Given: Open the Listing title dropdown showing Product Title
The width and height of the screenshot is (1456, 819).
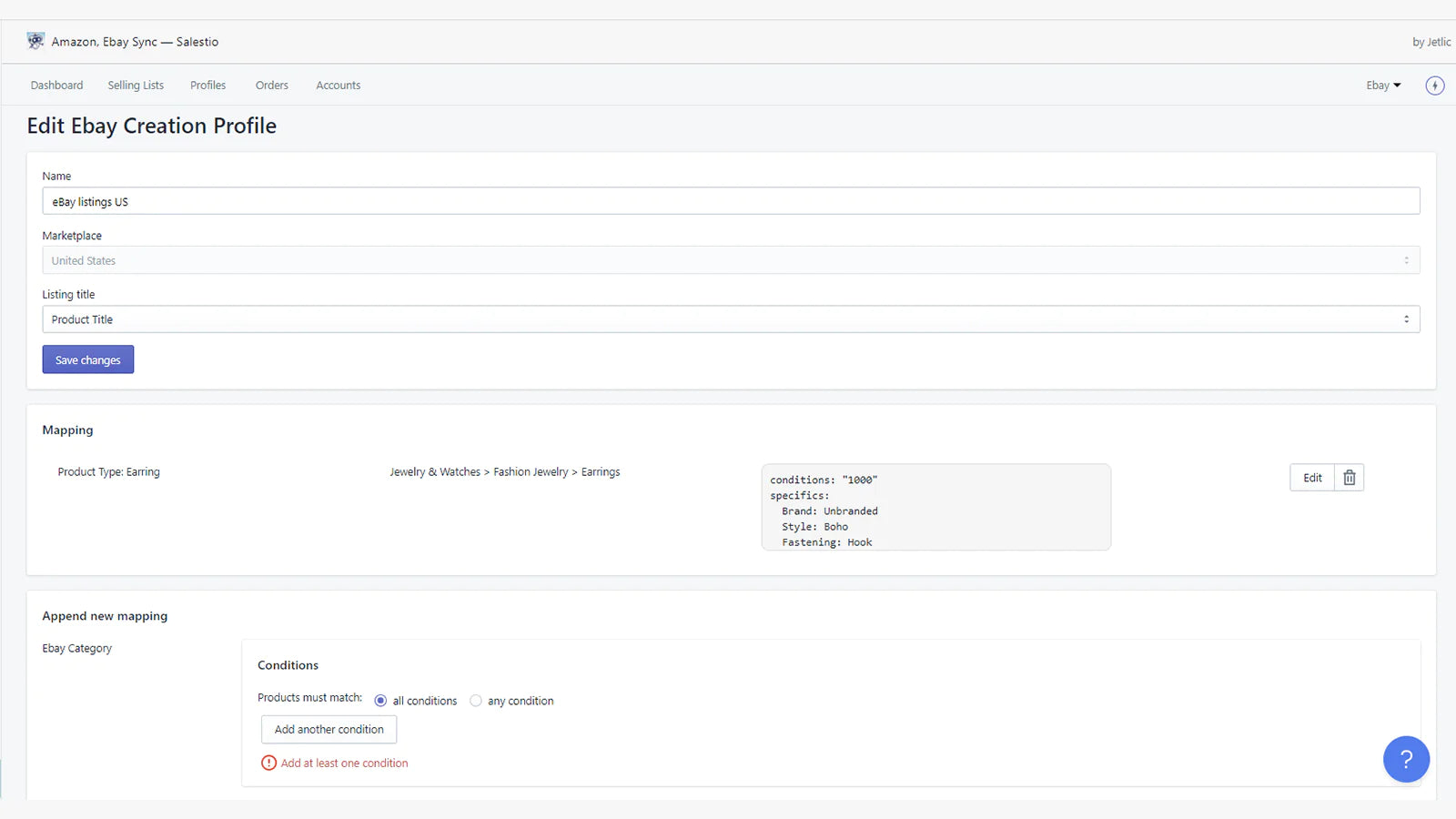Looking at the screenshot, I should coord(728,318).
